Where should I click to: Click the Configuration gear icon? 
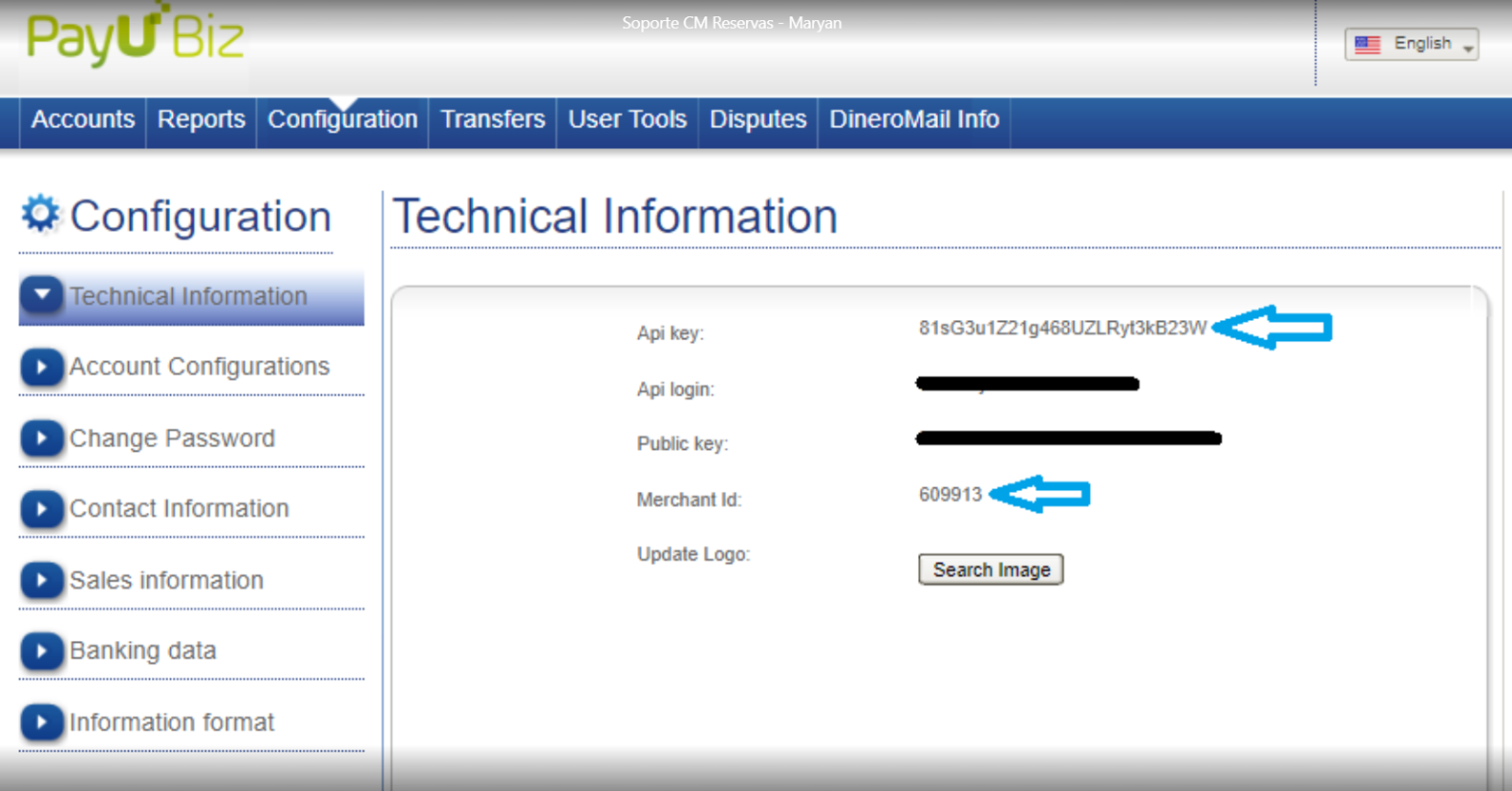pyautogui.click(x=40, y=213)
